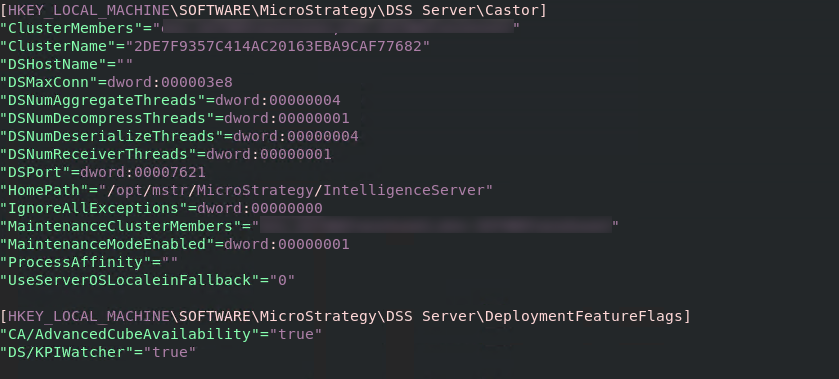Image resolution: width=839 pixels, height=379 pixels.
Task: Click the UseServerOSLocaleinFallback value "0"
Action: (282, 280)
